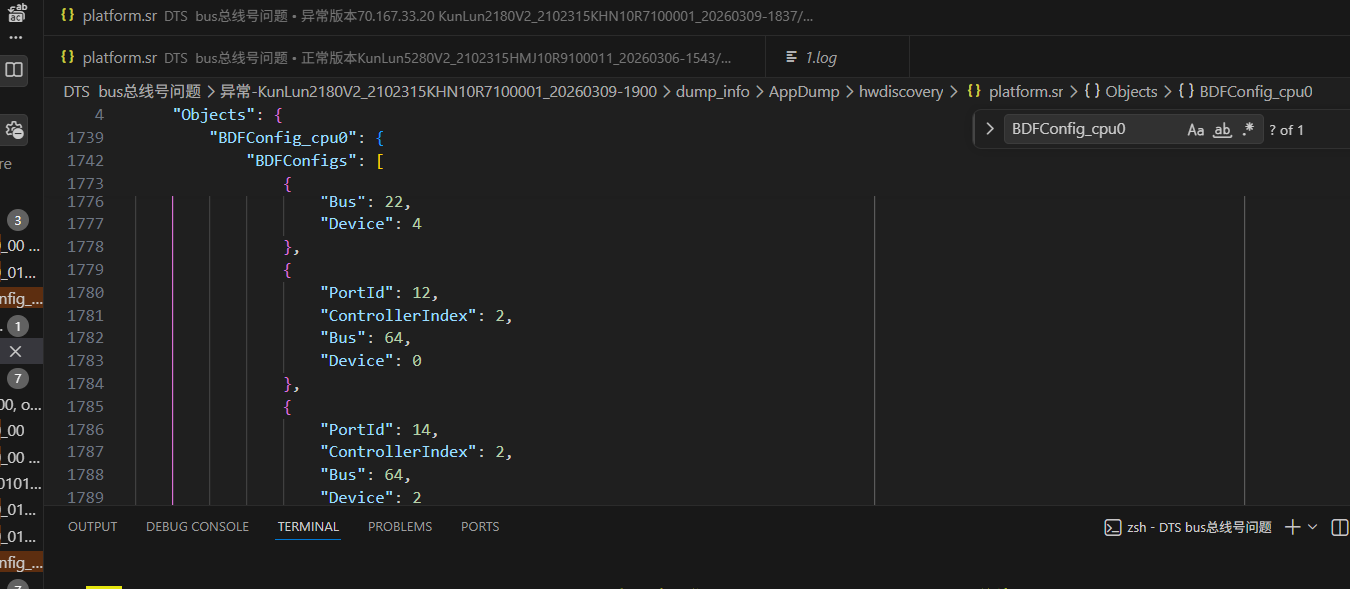Viewport: 1350px width, 589px height.
Task: Open the terminal launch profile dropdown
Action: pyautogui.click(x=1313, y=527)
